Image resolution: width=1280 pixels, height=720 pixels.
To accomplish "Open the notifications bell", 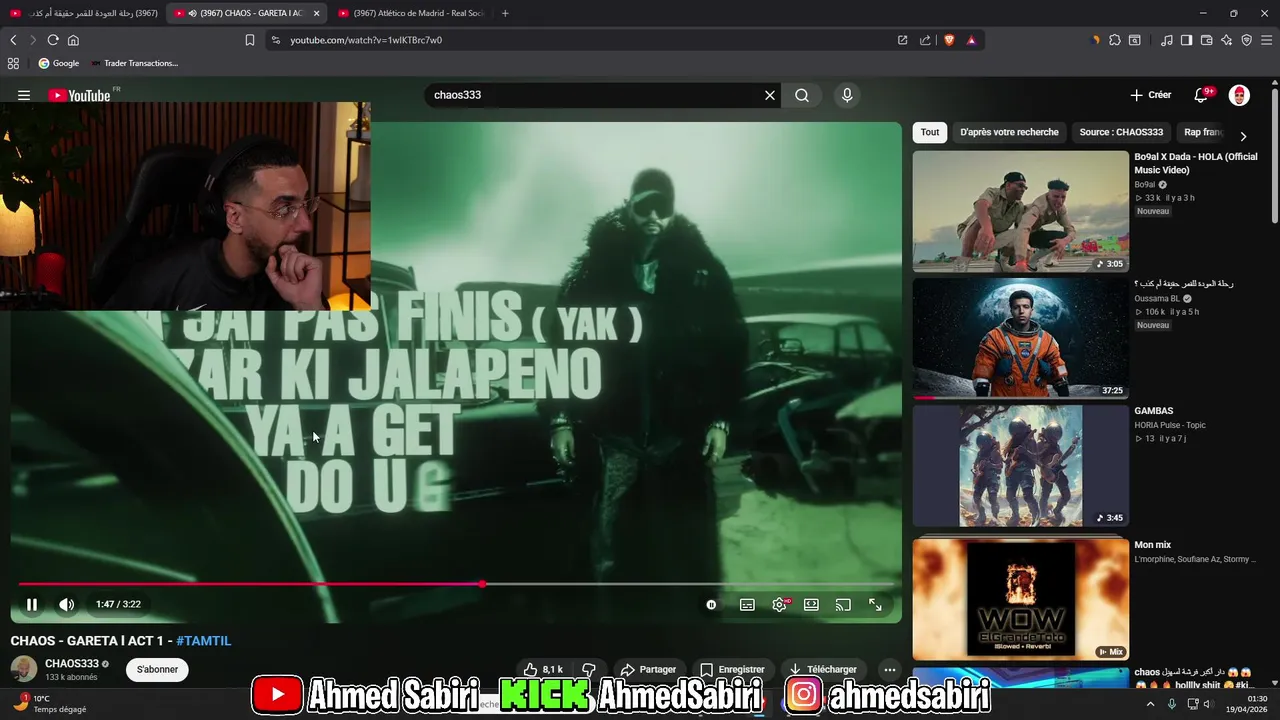I will [1201, 95].
